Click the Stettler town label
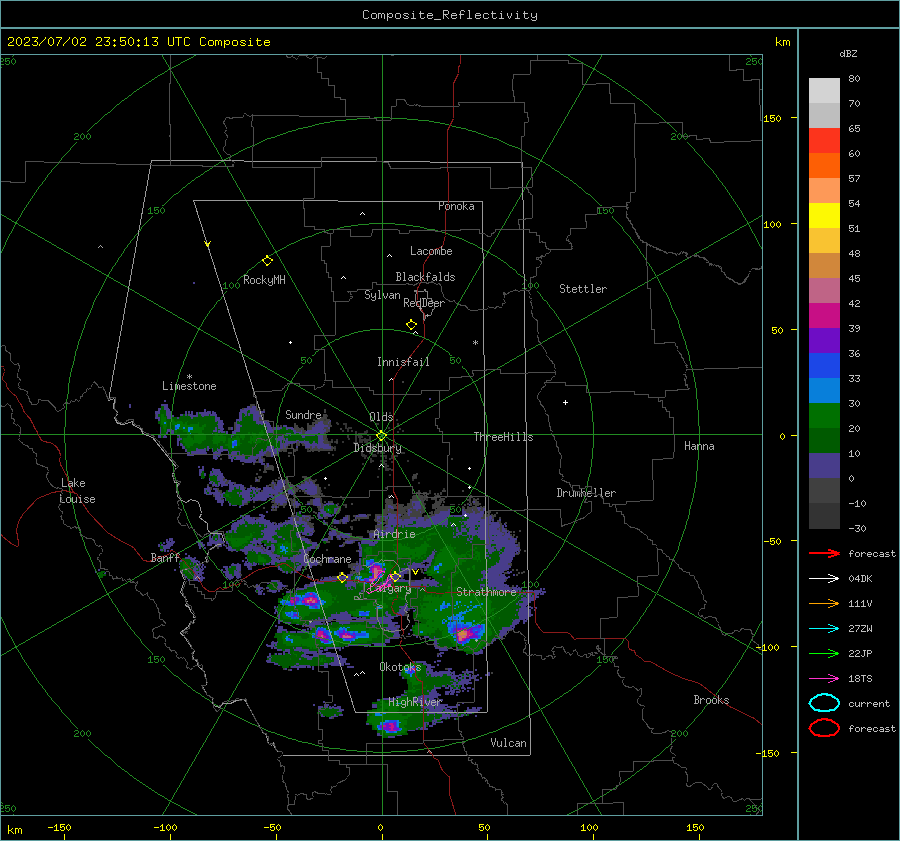This screenshot has width=900, height=841. tap(583, 289)
